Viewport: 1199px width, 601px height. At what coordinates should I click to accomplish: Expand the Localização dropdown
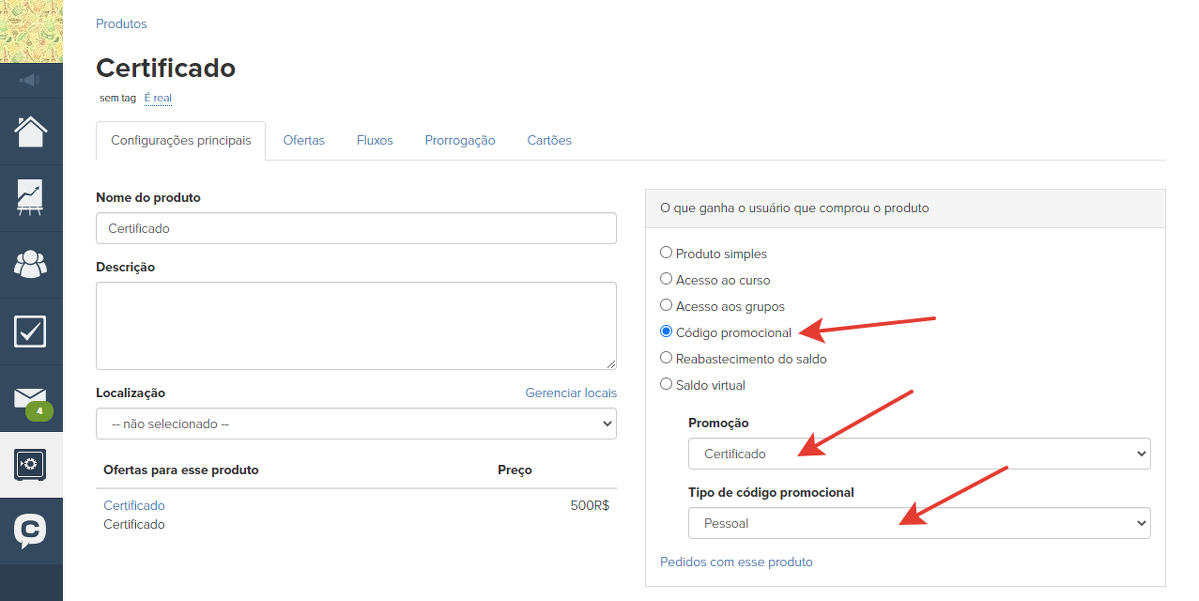(356, 424)
